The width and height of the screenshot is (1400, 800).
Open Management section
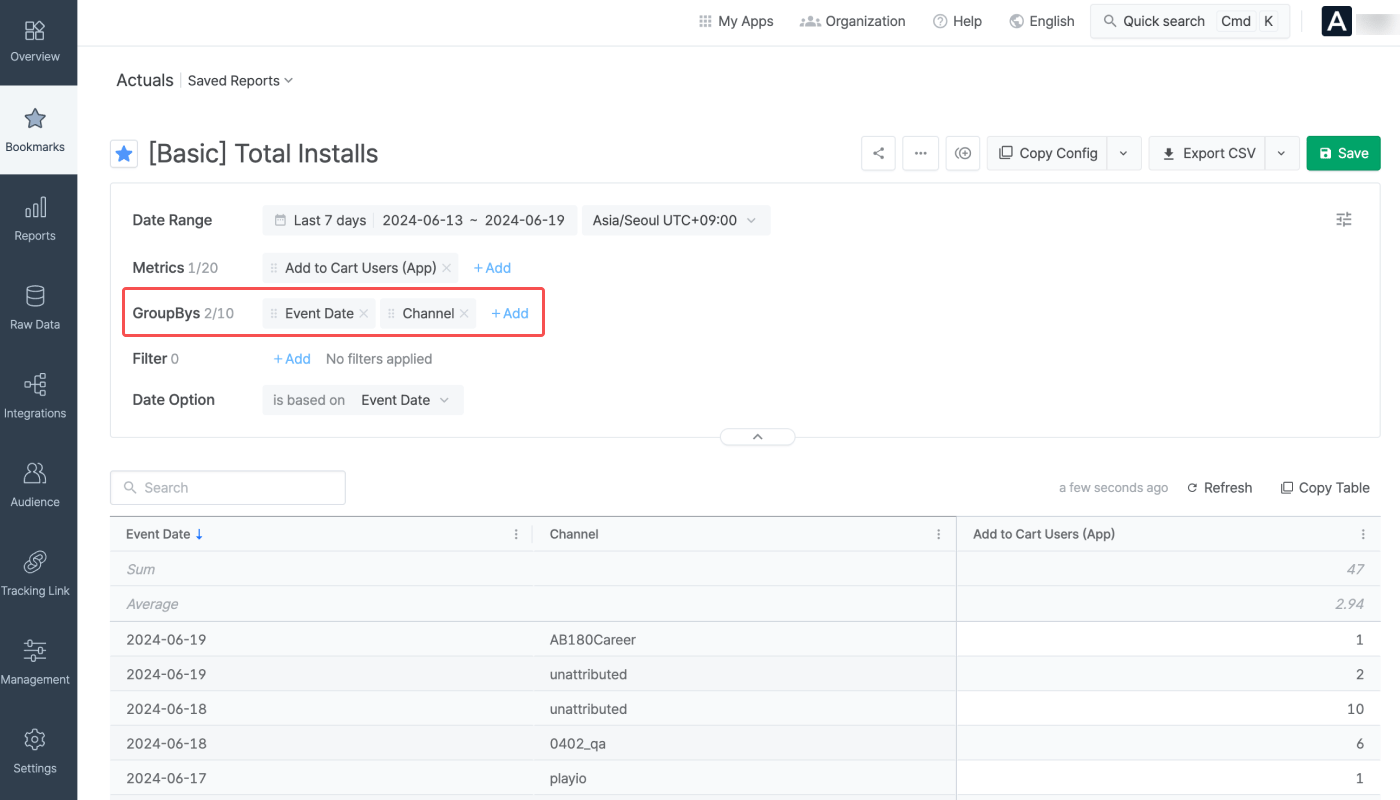click(35, 663)
